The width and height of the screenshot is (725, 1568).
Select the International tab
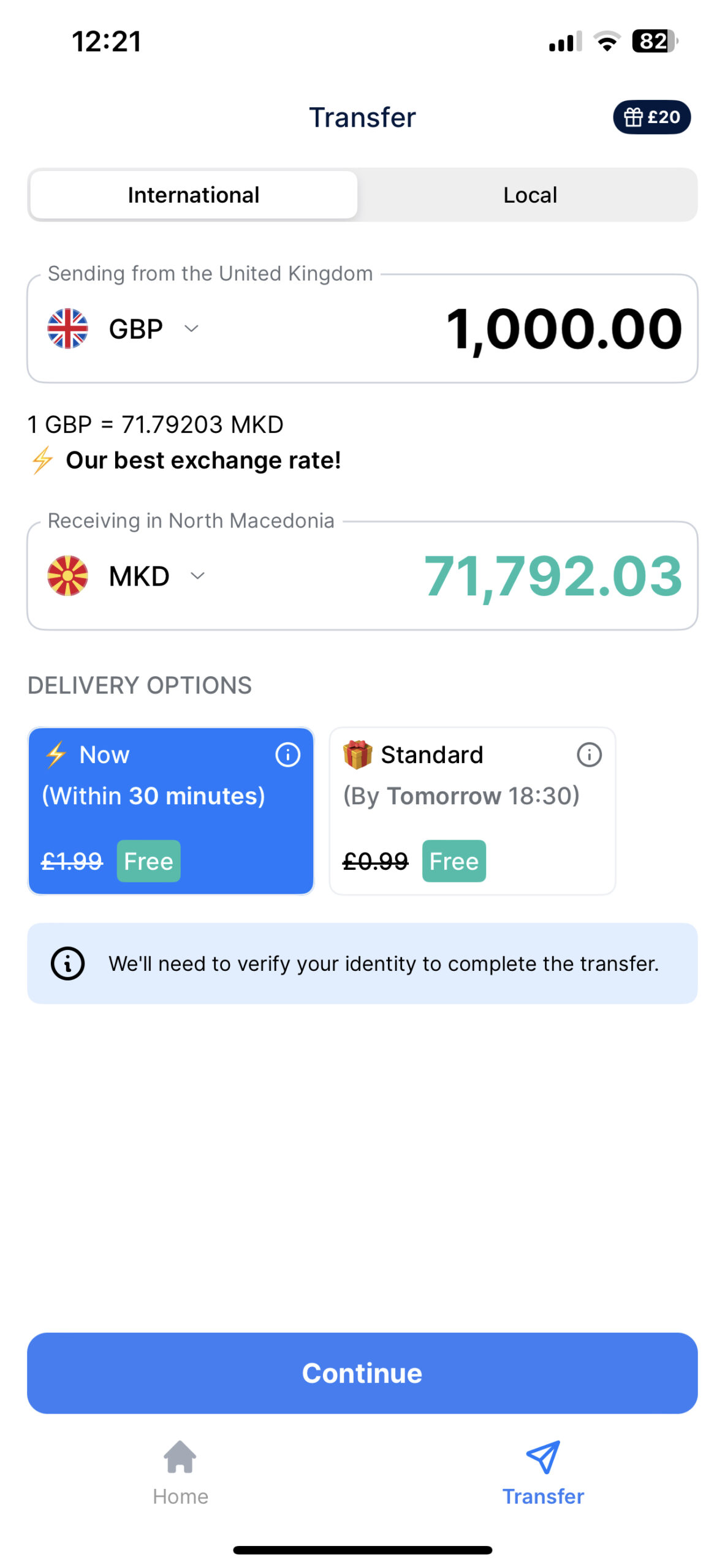point(194,195)
